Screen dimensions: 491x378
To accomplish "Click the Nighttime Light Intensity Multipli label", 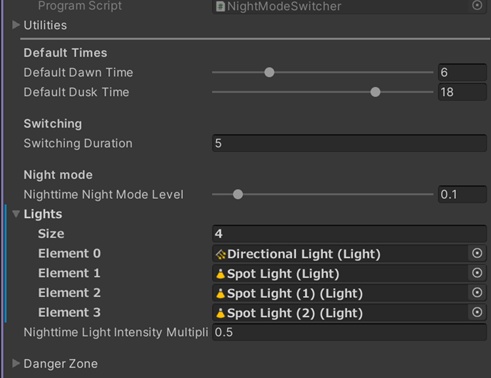I will point(116,332).
